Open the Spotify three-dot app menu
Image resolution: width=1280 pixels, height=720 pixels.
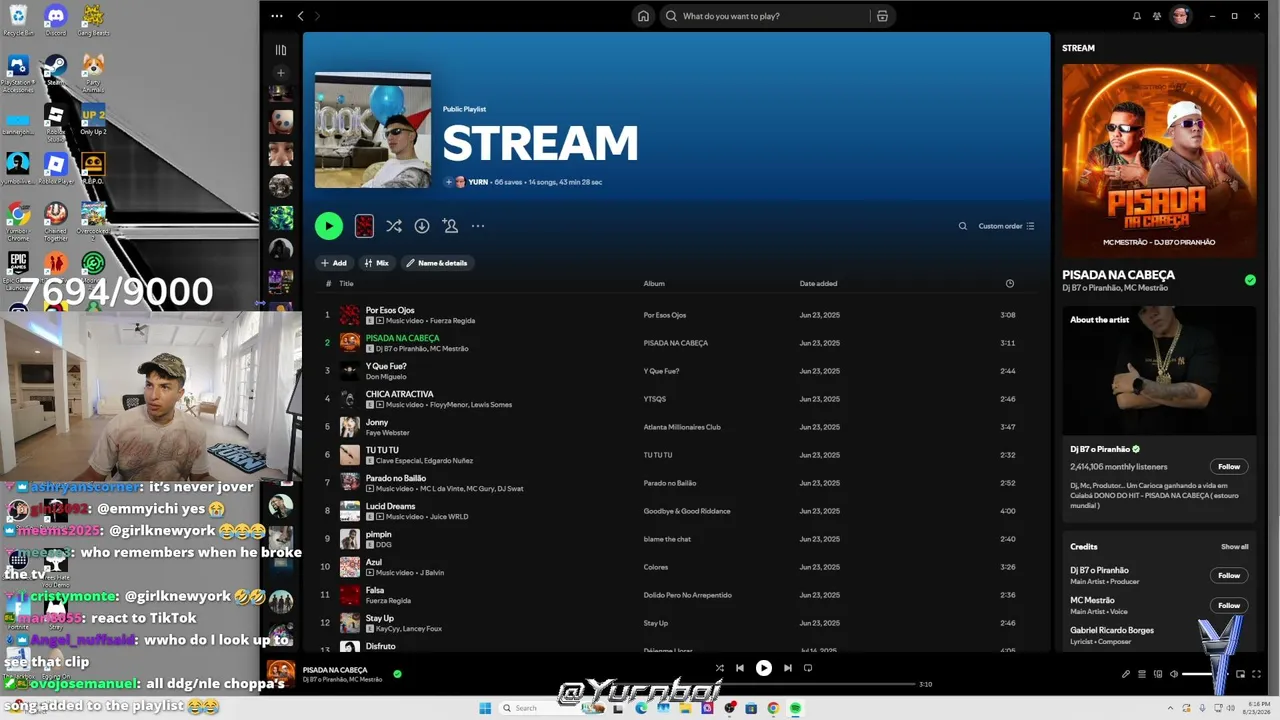point(277,16)
